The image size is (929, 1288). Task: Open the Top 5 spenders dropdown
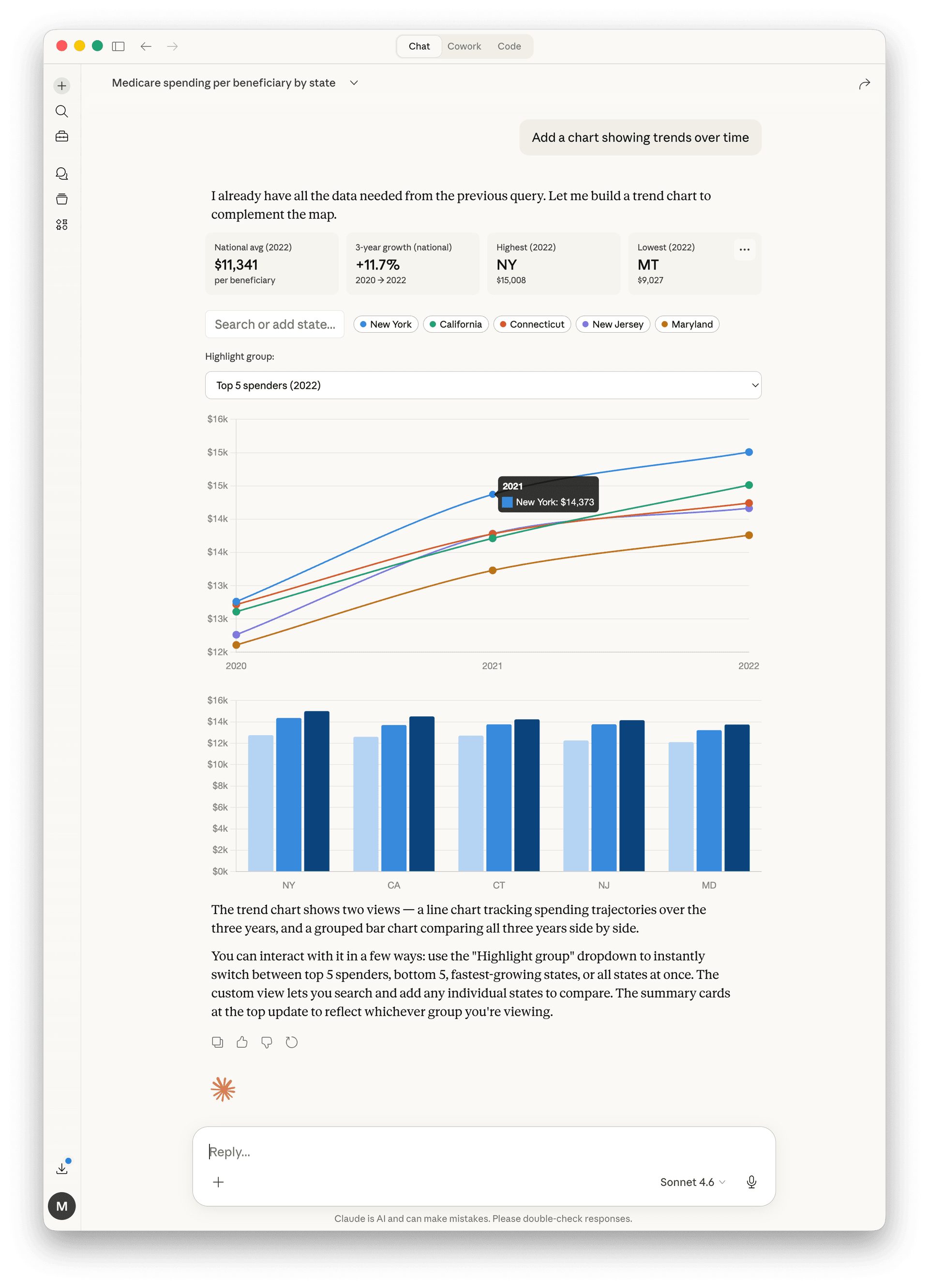[x=483, y=385]
